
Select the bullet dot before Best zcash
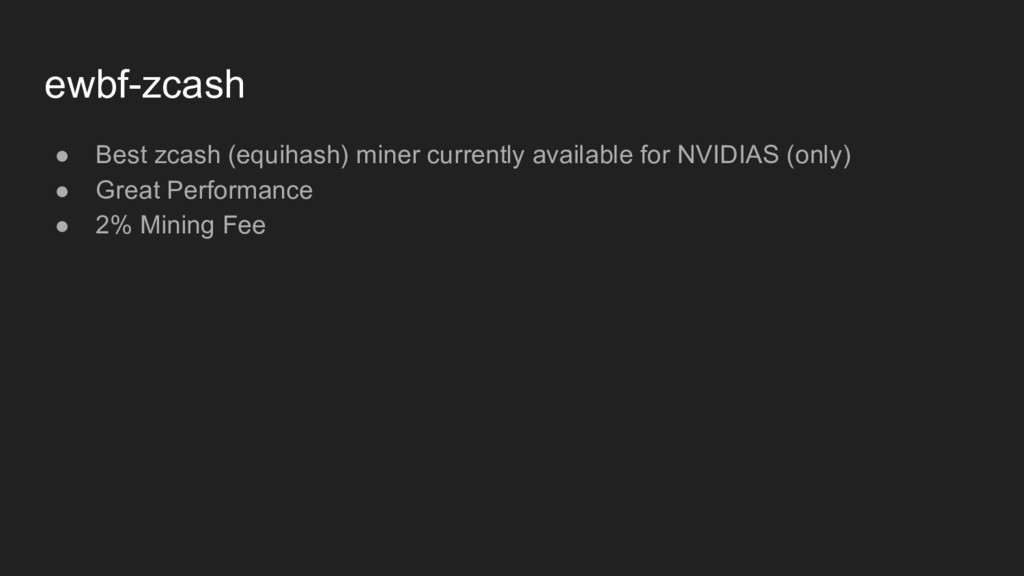point(62,156)
